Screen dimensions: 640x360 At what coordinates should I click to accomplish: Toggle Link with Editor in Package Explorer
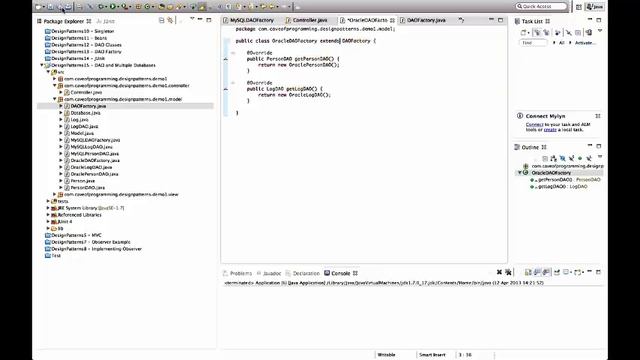(x=170, y=20)
